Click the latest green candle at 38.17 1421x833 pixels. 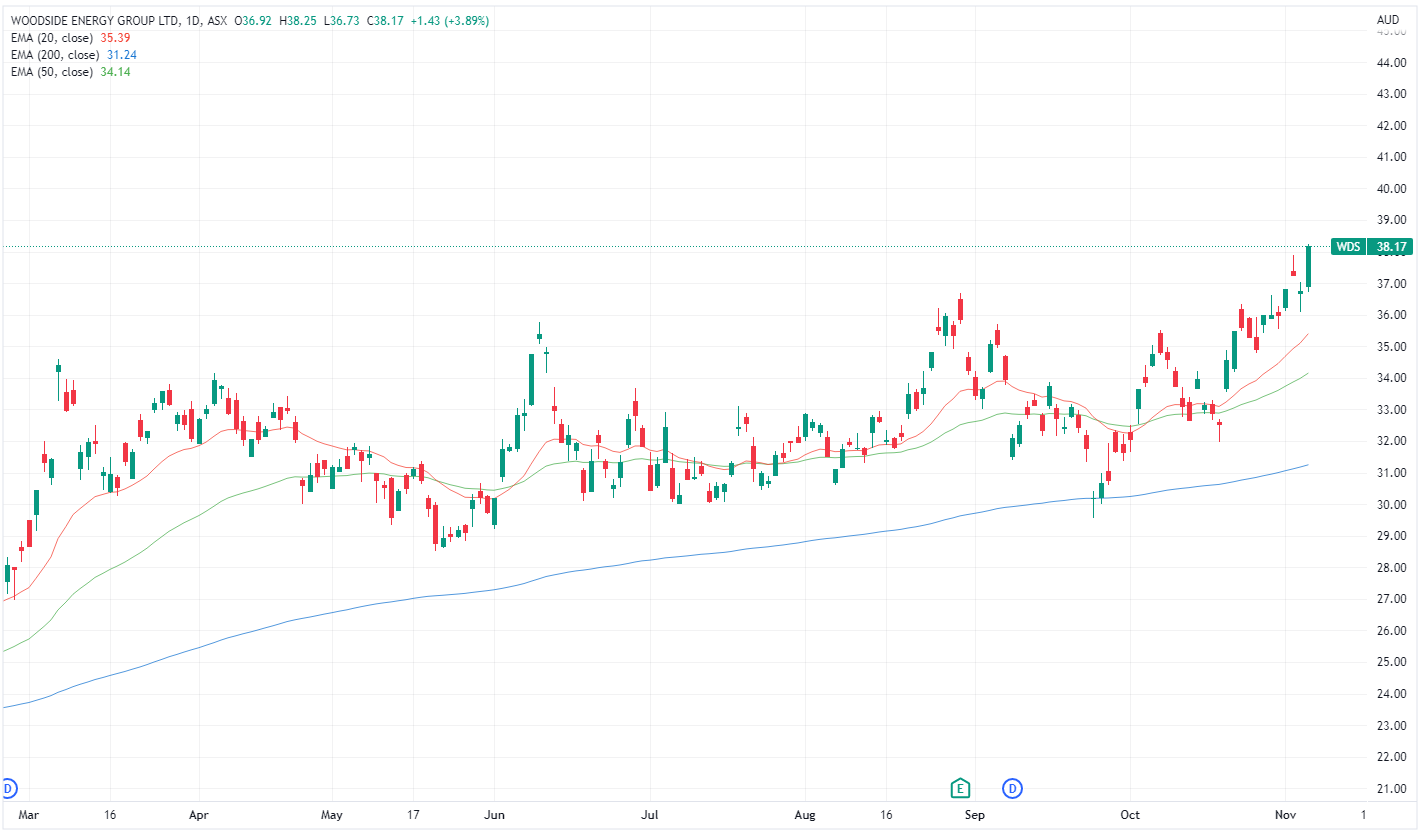[x=1308, y=266]
